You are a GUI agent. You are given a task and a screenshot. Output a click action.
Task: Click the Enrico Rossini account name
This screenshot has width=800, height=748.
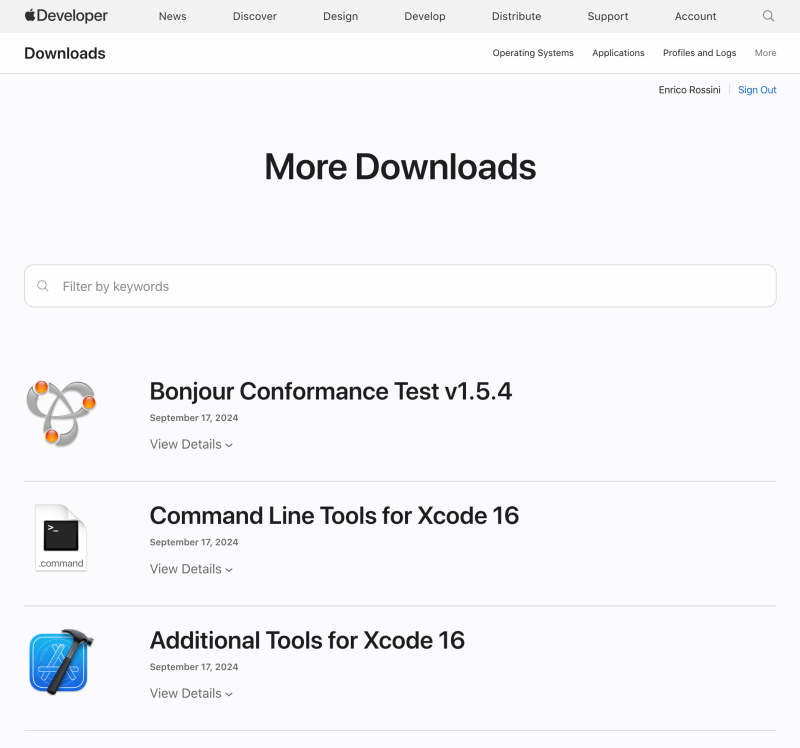(689, 90)
